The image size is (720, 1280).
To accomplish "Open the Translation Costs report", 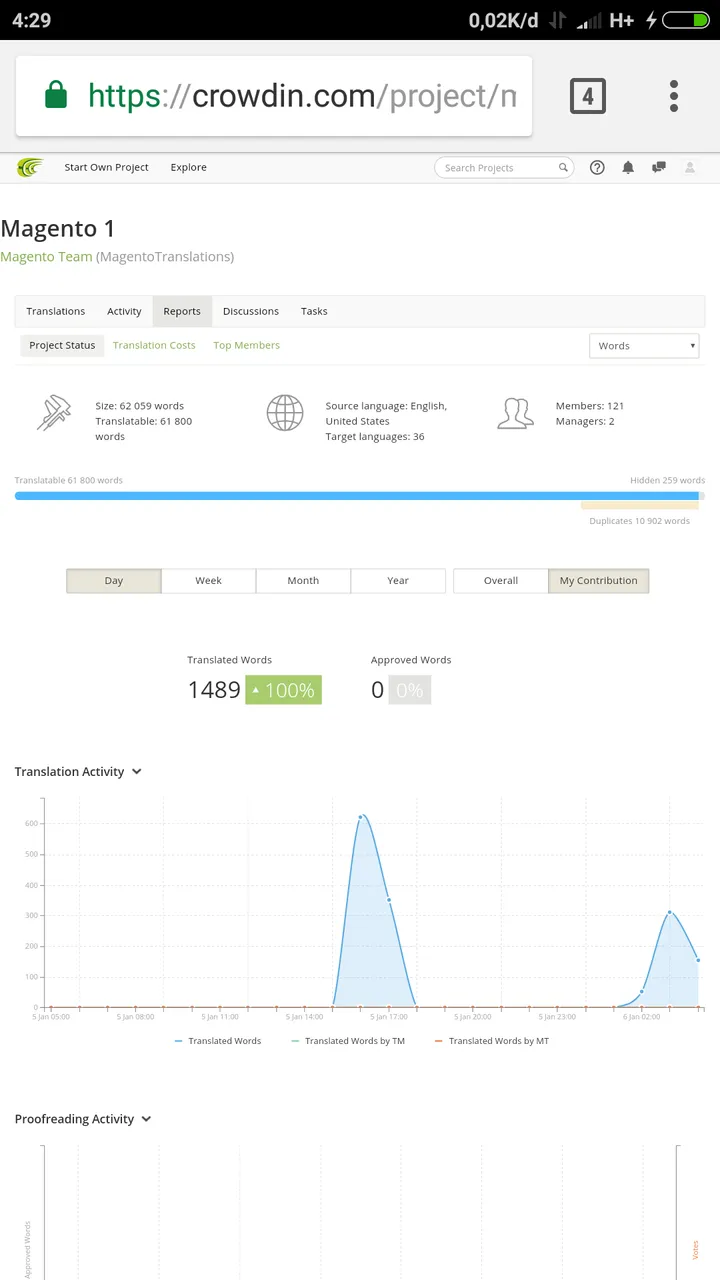I will point(154,345).
